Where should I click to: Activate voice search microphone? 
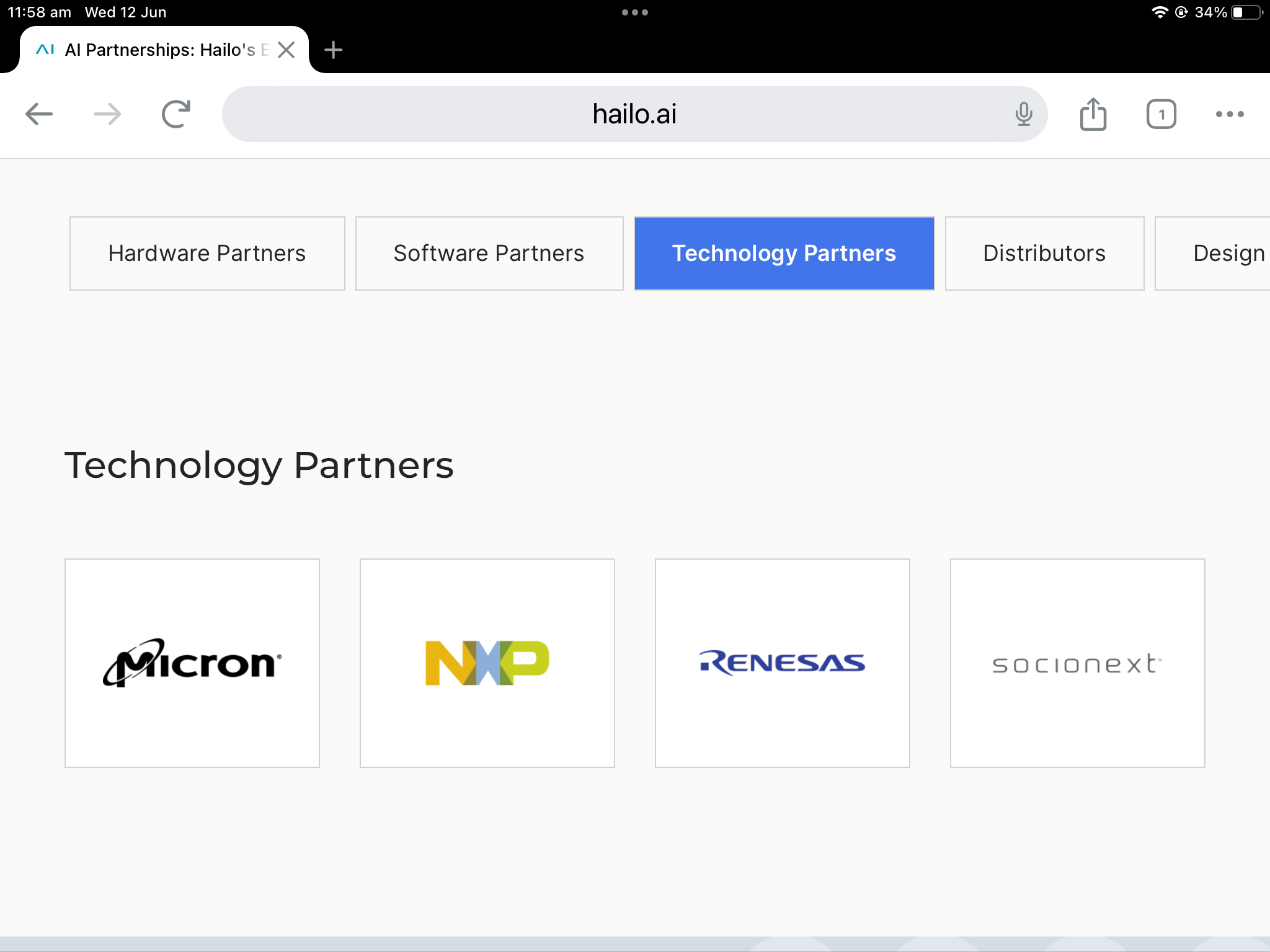click(x=1024, y=114)
